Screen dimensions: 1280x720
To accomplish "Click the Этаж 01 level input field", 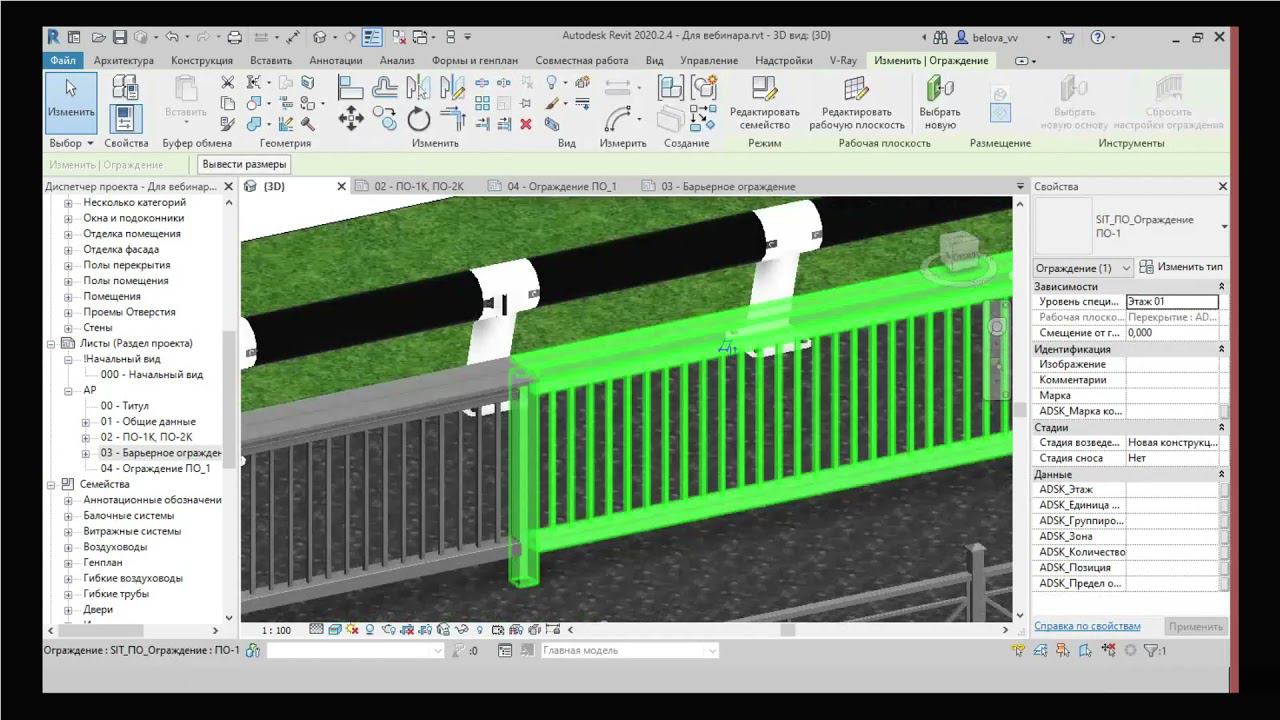I will click(1171, 301).
